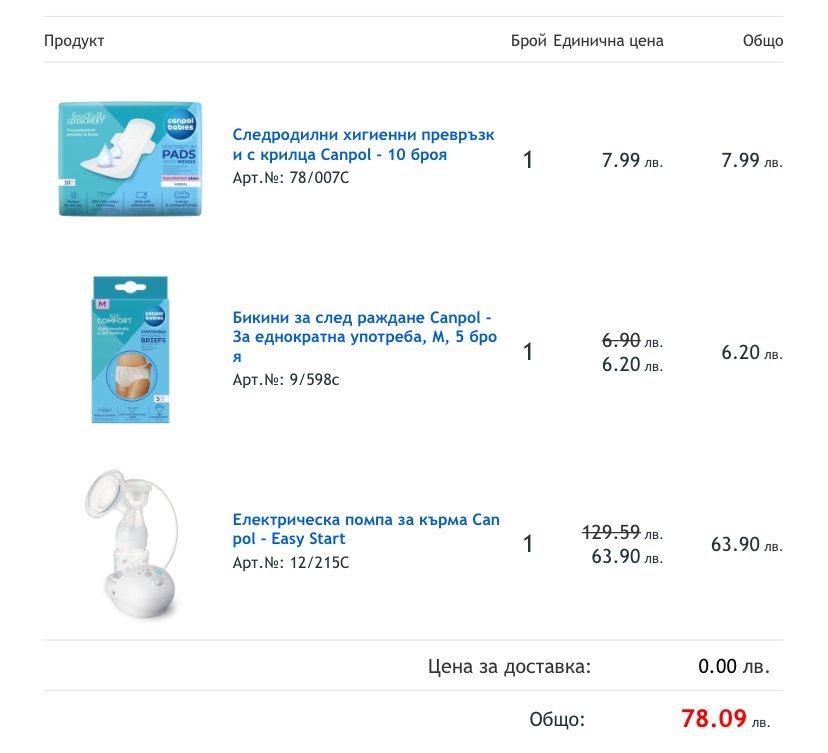The image size is (828, 753).
Task: Click the 'Общо' column header at top
Action: (x=762, y=41)
